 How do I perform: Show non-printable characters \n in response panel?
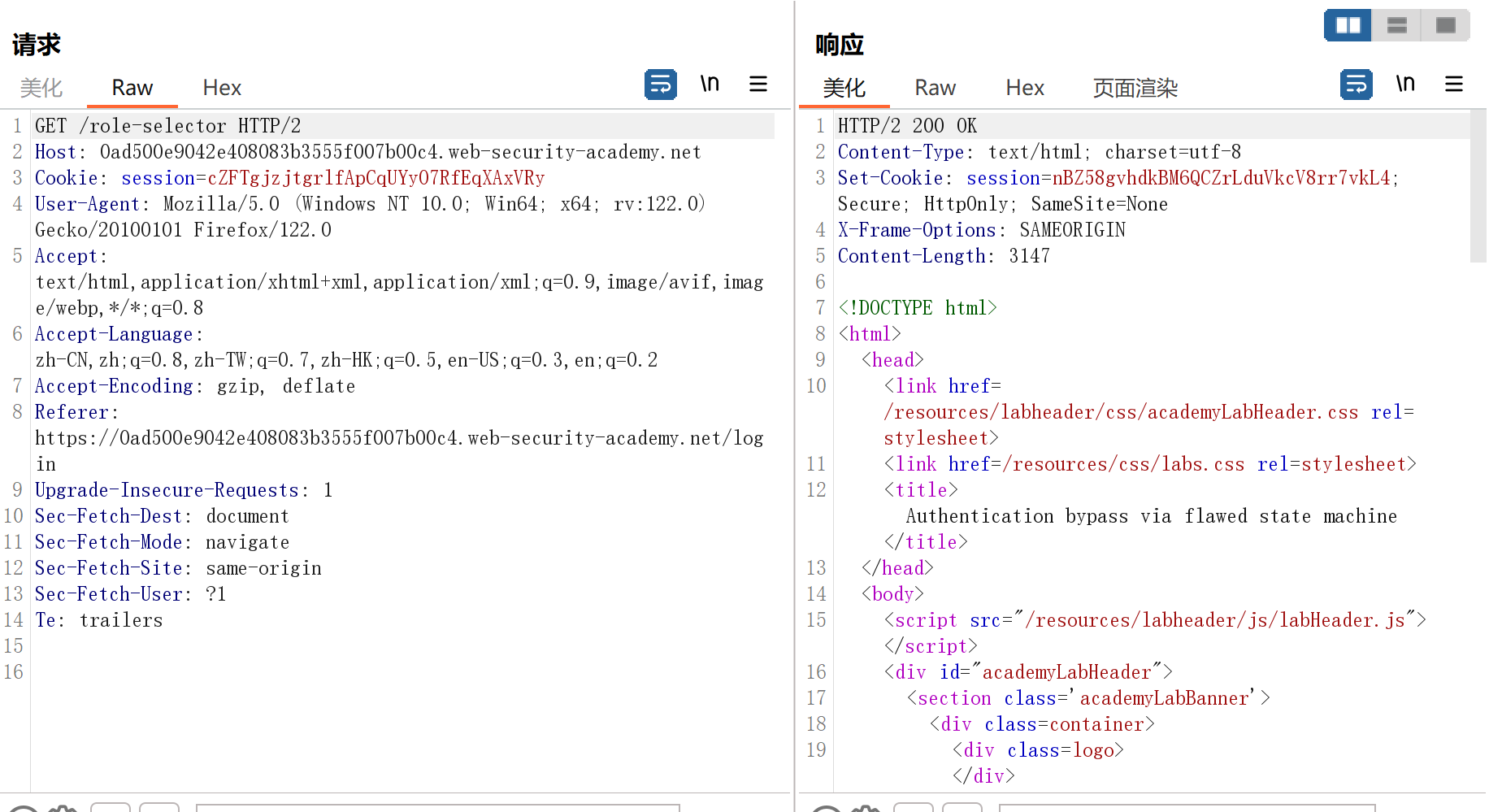(x=1405, y=84)
